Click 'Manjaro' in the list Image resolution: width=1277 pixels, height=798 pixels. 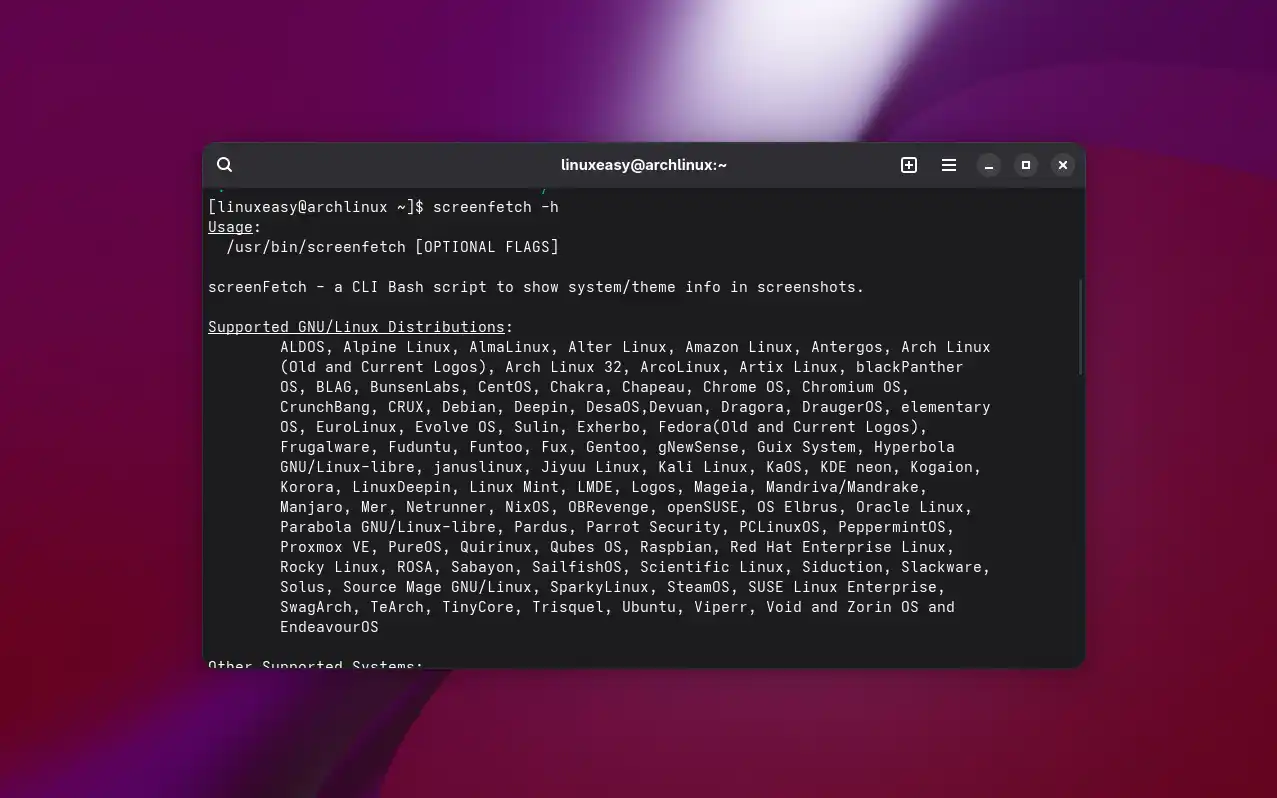click(x=311, y=507)
